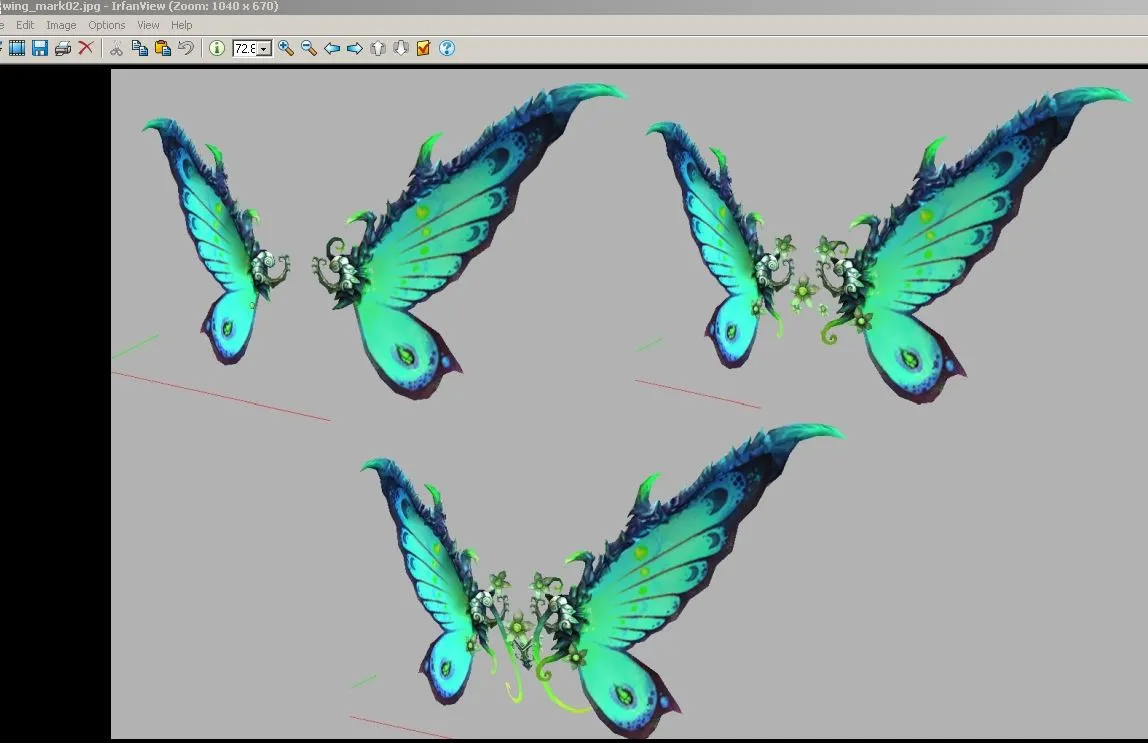
Task: Expand the zoom percentage dropdown arrow
Action: (264, 49)
